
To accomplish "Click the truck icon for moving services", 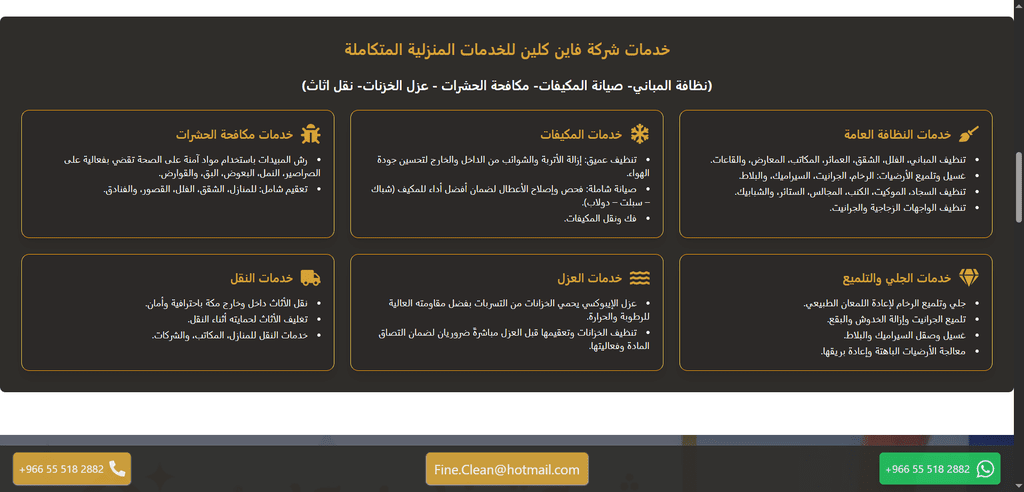I will point(311,278).
